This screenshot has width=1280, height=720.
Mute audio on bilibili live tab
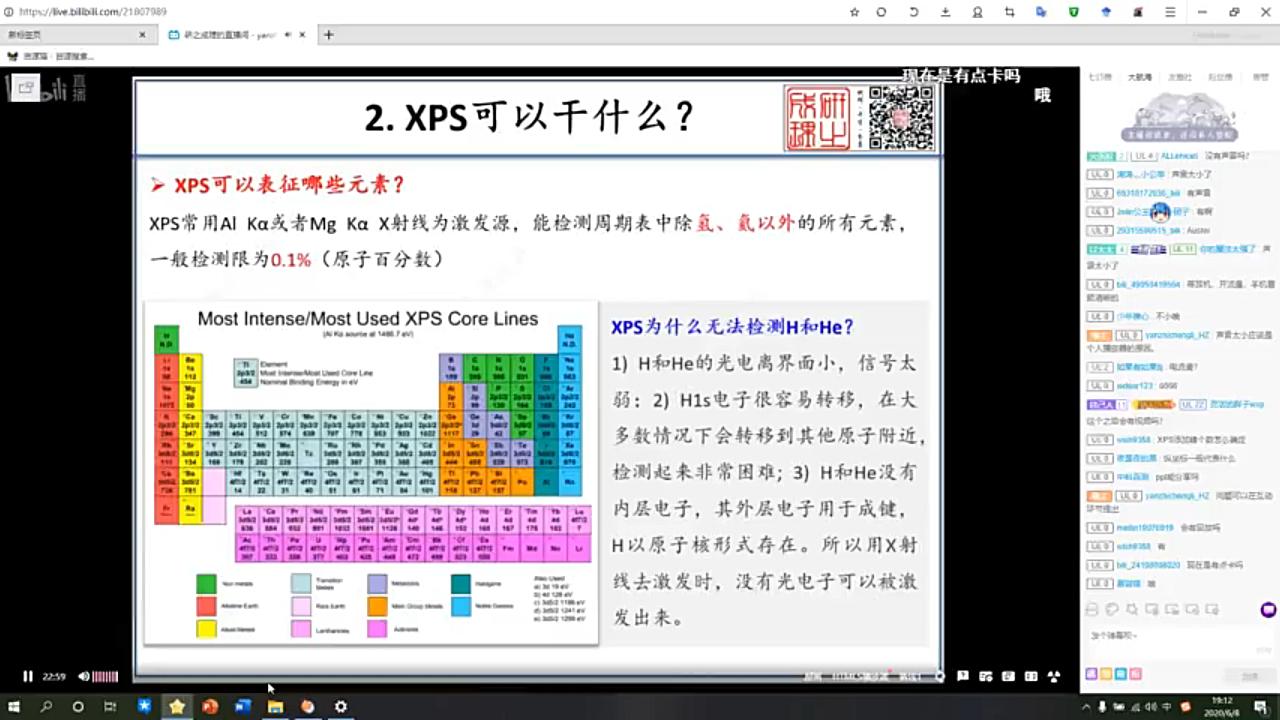[288, 34]
